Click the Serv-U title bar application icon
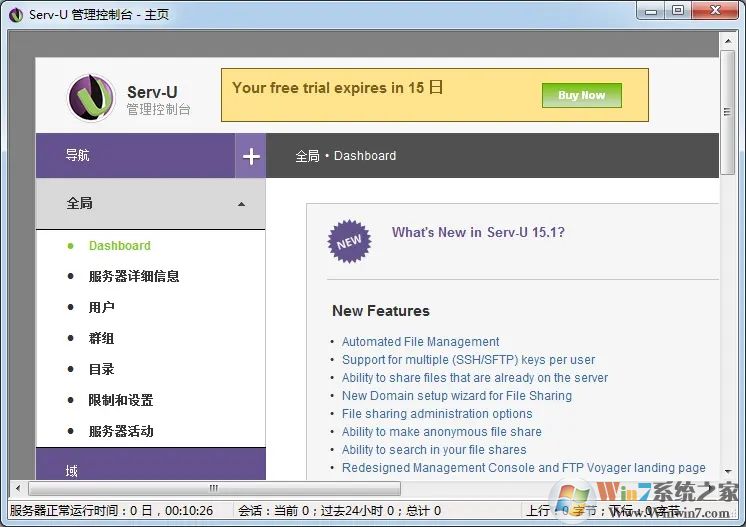This screenshot has height=527, width=746. tap(16, 14)
